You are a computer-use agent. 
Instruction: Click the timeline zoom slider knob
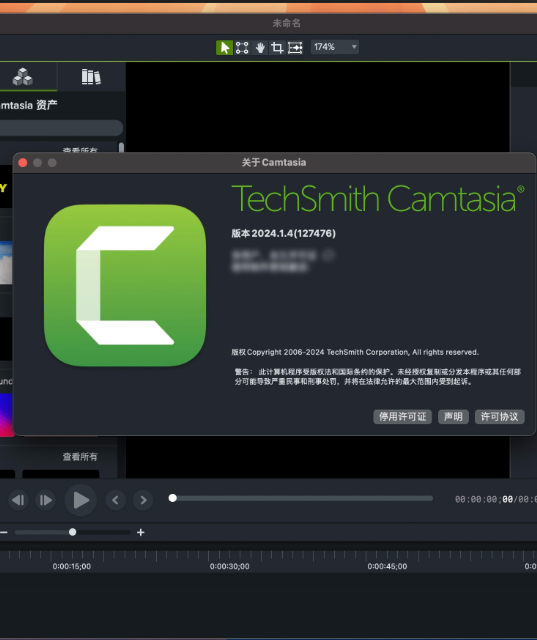[73, 532]
